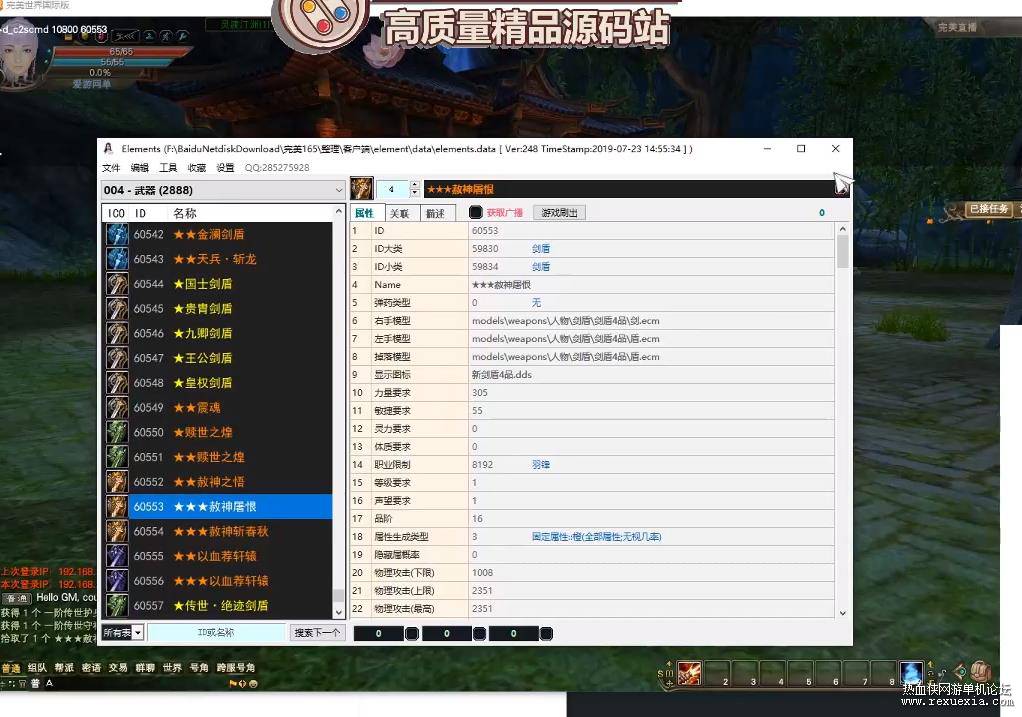Select the 组队 chat channel tab in game
1022x717 pixels.
click(37, 668)
